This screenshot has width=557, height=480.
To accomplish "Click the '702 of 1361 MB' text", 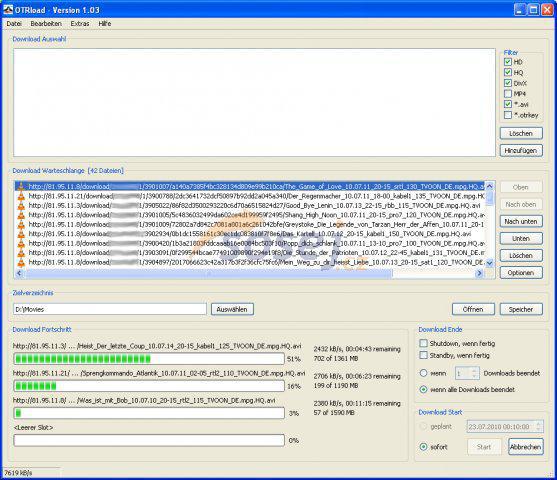I will 336,358.
